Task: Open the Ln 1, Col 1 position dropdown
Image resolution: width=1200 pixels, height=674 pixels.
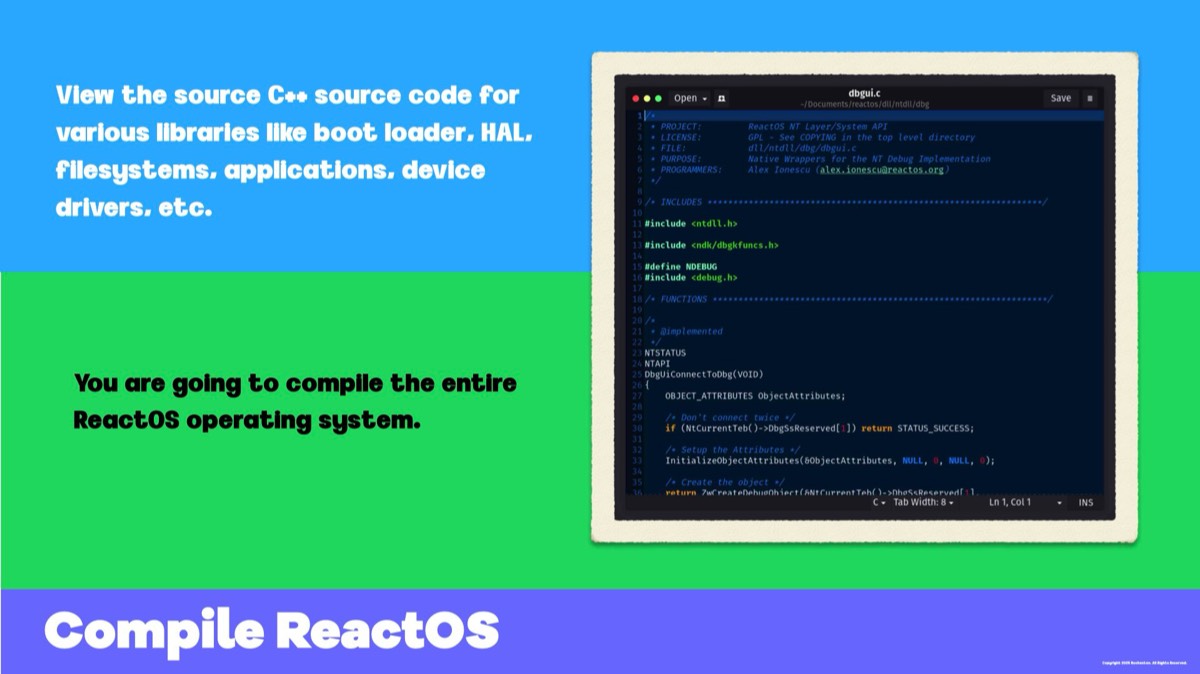Action: [x=1059, y=502]
